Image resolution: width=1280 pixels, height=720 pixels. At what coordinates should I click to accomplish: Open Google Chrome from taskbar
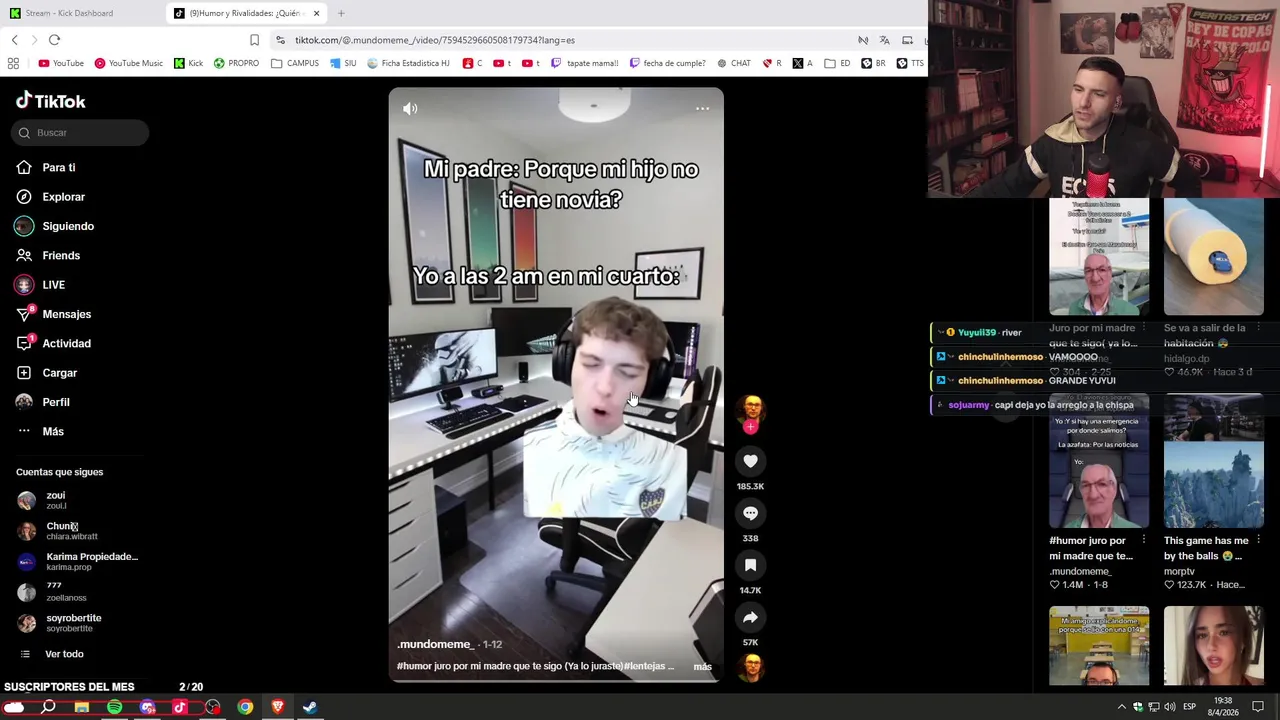[245, 707]
